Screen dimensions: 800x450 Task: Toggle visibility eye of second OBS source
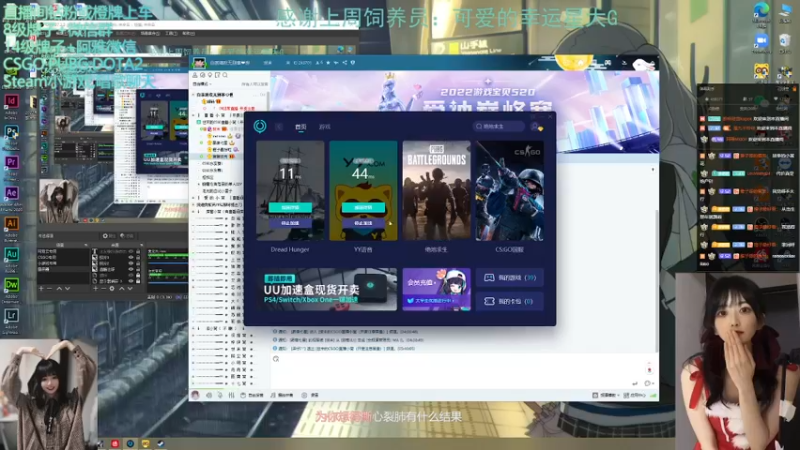pos(131,258)
